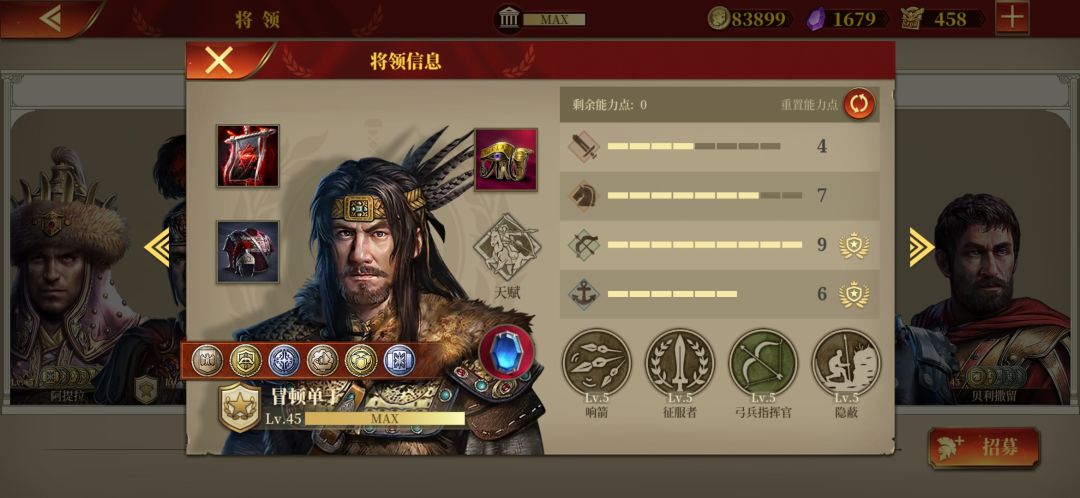Select the 征服者 skill icon
Viewport: 1080px width, 498px height.
(680, 363)
